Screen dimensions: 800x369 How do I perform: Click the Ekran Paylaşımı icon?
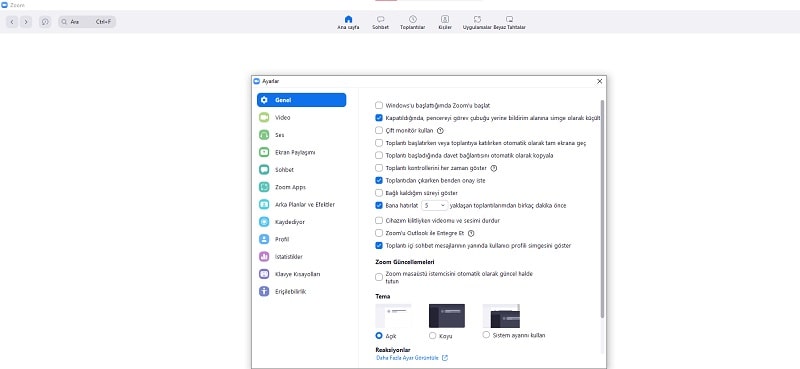coord(264,152)
